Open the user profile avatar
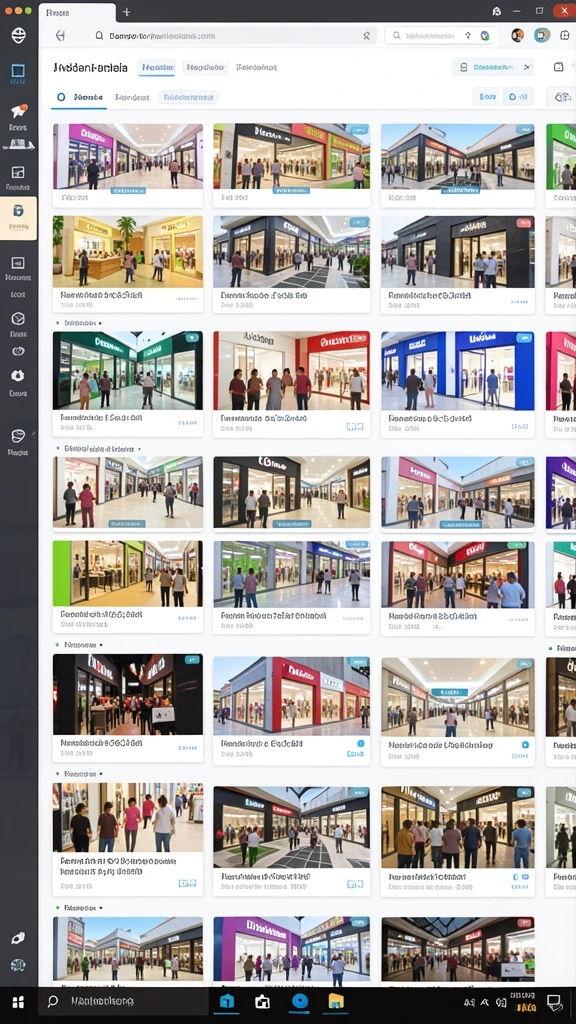The width and height of the screenshot is (576, 1024). coord(517,35)
